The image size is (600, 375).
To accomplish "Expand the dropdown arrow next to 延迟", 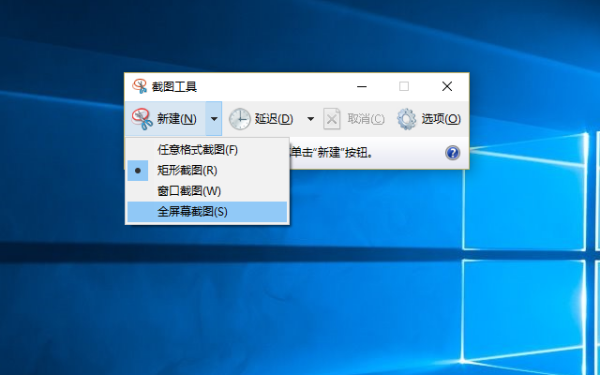I will coord(310,119).
